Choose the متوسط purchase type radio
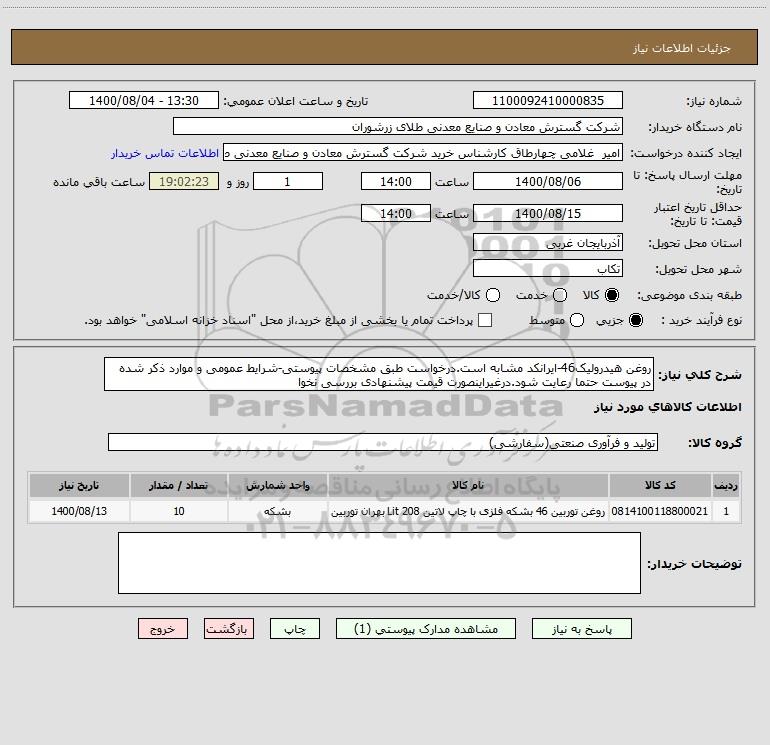Image resolution: width=770 pixels, height=745 pixels. coord(577,321)
